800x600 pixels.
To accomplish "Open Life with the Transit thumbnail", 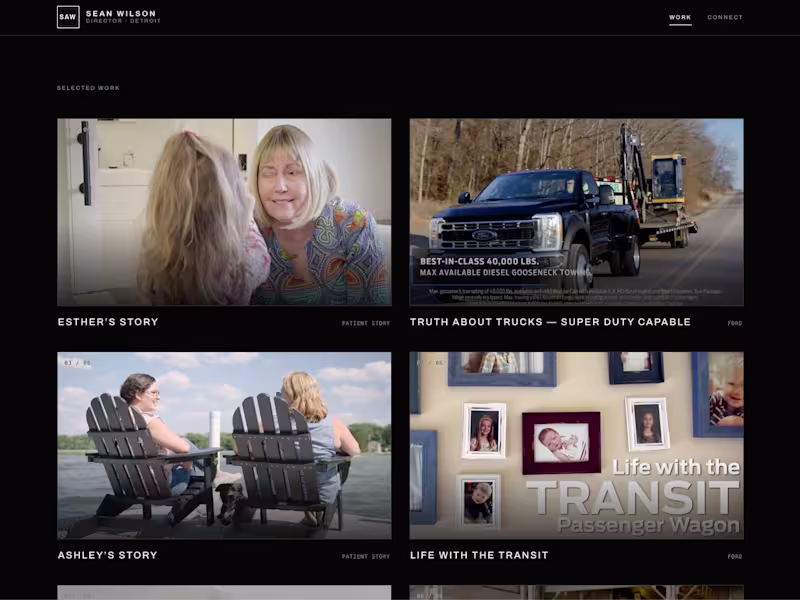I will (x=577, y=445).
